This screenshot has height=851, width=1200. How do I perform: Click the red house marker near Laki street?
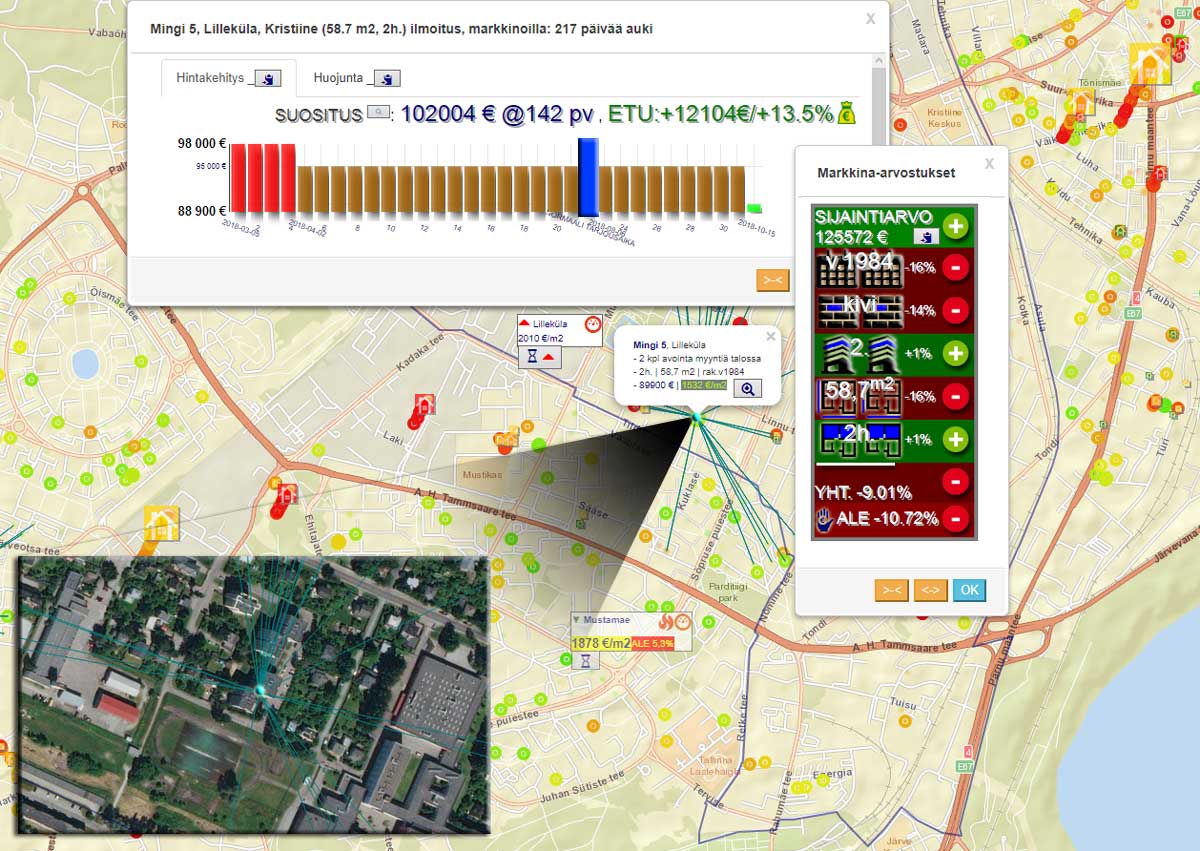coord(425,405)
